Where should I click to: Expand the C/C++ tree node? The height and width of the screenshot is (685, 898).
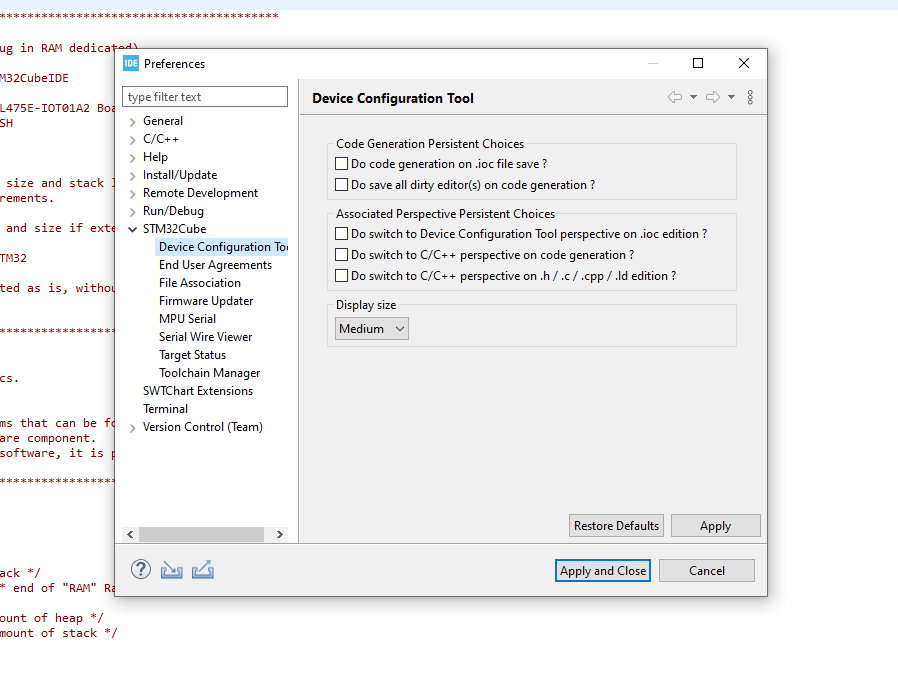point(132,139)
